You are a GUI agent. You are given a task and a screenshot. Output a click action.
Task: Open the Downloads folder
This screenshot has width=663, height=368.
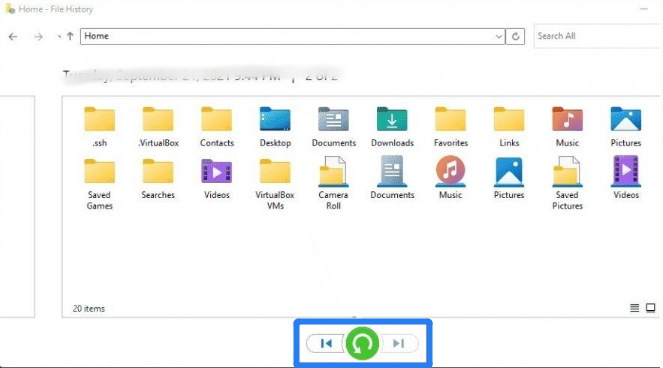click(392, 127)
